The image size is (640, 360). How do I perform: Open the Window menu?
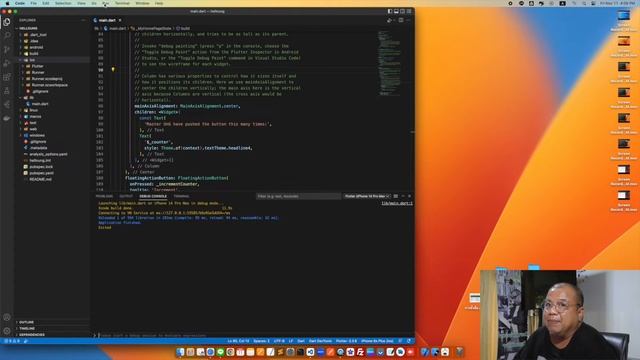pos(142,3)
